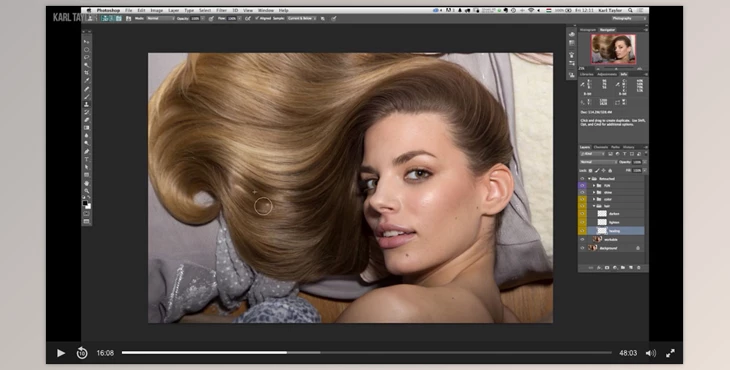
Task: Mute the video volume
Action: (651, 353)
